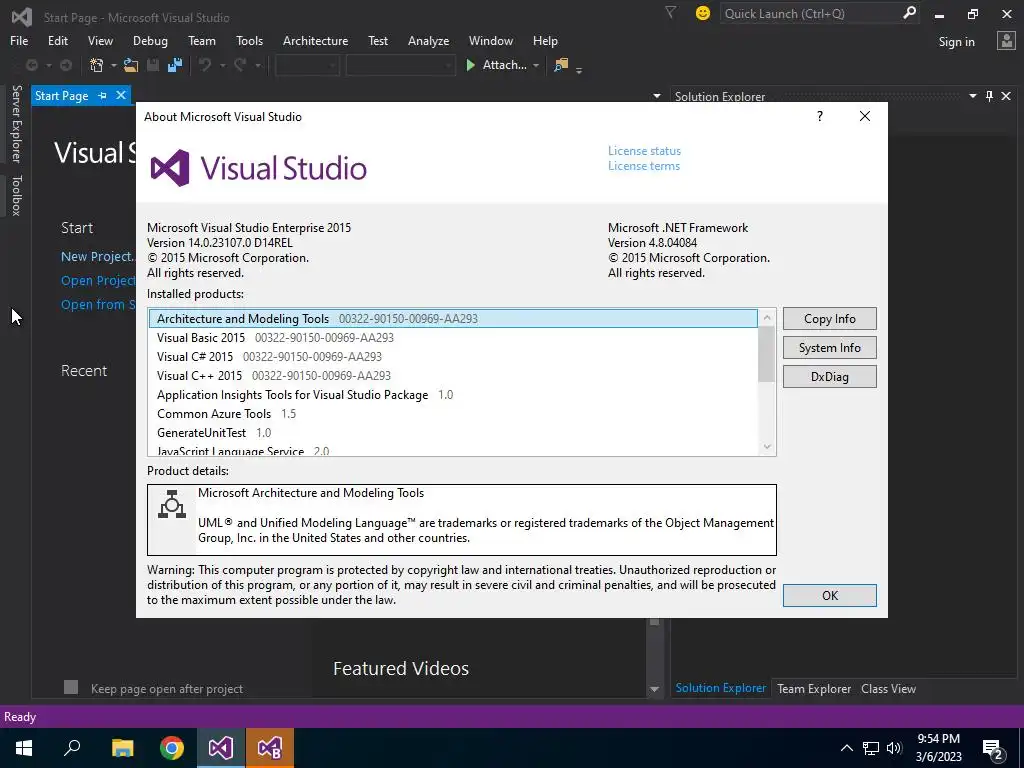Switch to the Team Explorer tab
Image resolution: width=1024 pixels, height=768 pixels.
[x=814, y=688]
